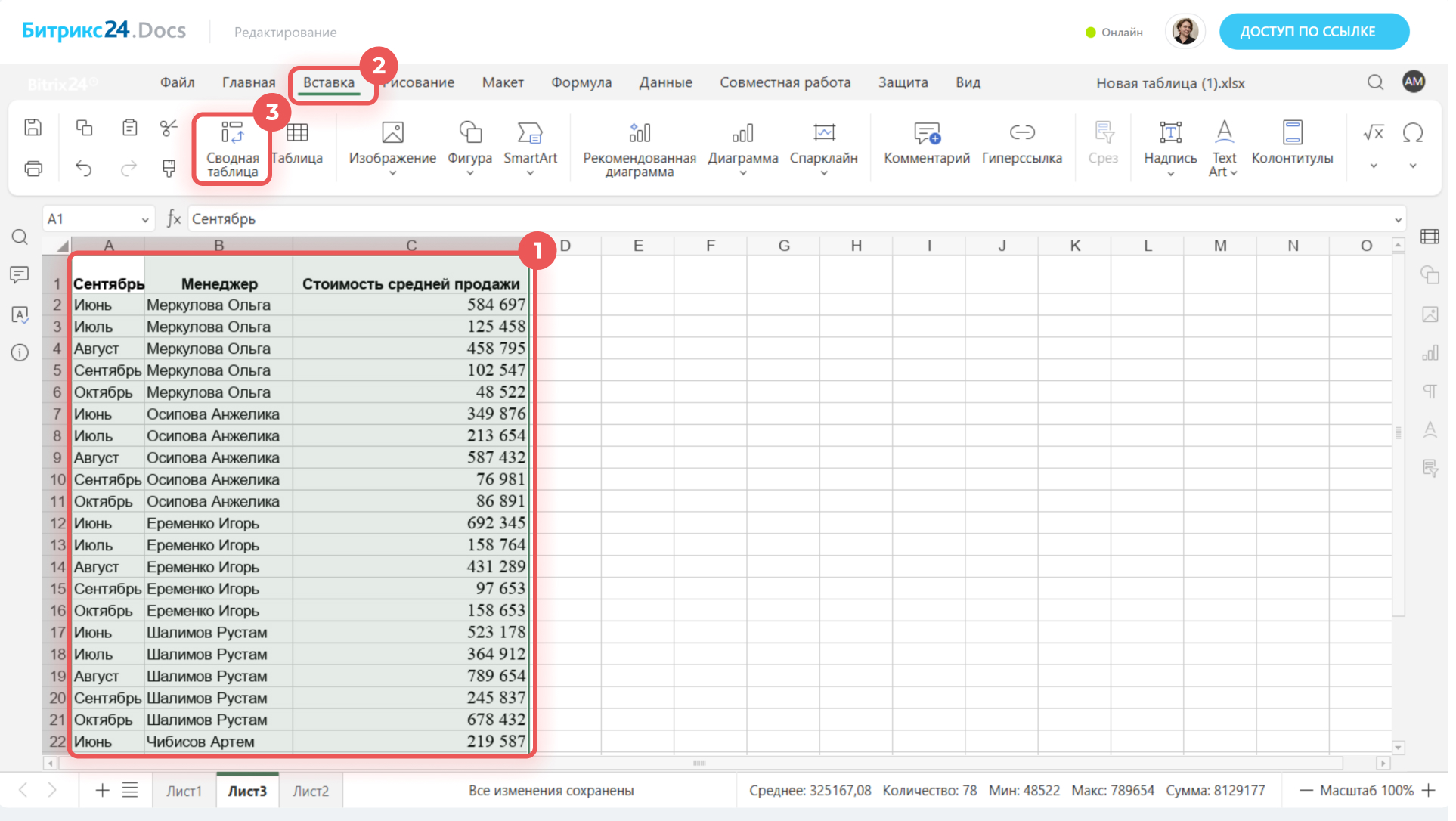Insert a Гиперссылка link icon
Image resolution: width=1456 pixels, height=821 pixels.
pos(1021,134)
